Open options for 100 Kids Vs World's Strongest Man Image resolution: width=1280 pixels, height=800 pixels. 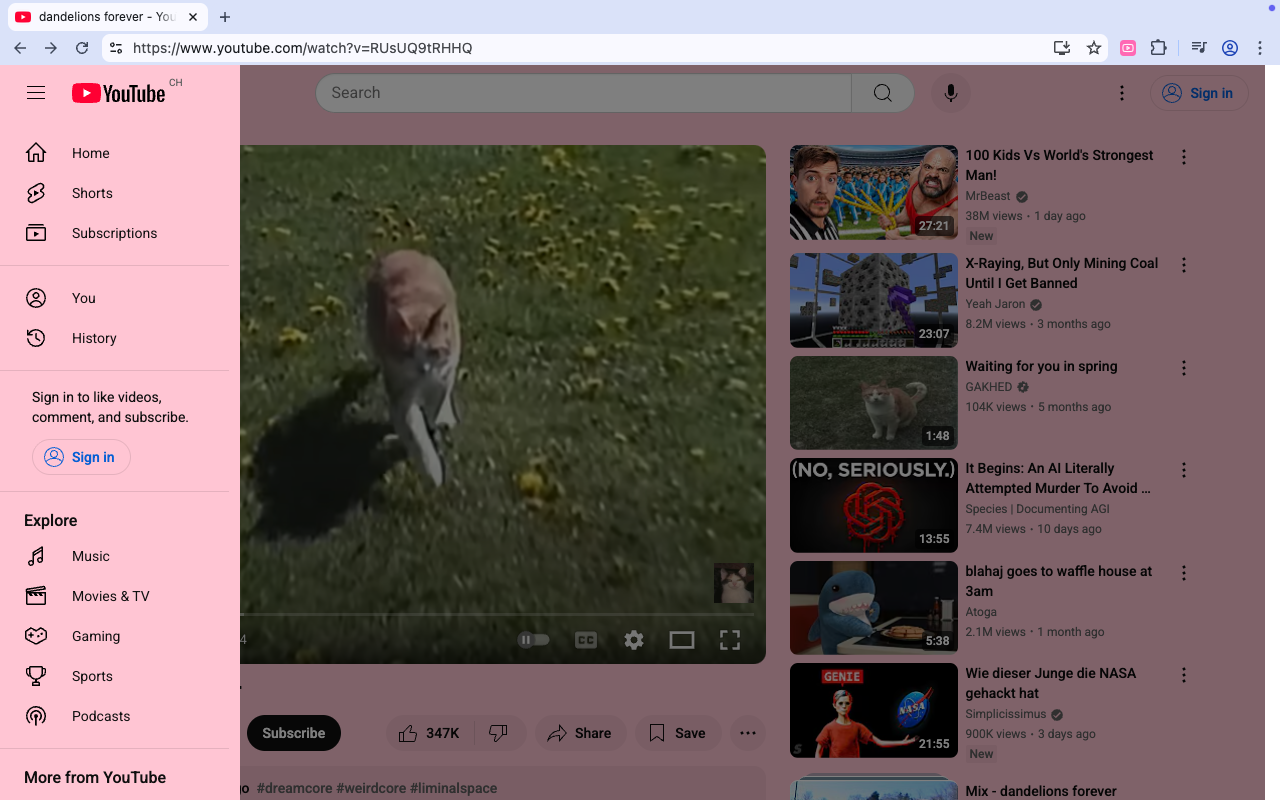coord(1184,157)
